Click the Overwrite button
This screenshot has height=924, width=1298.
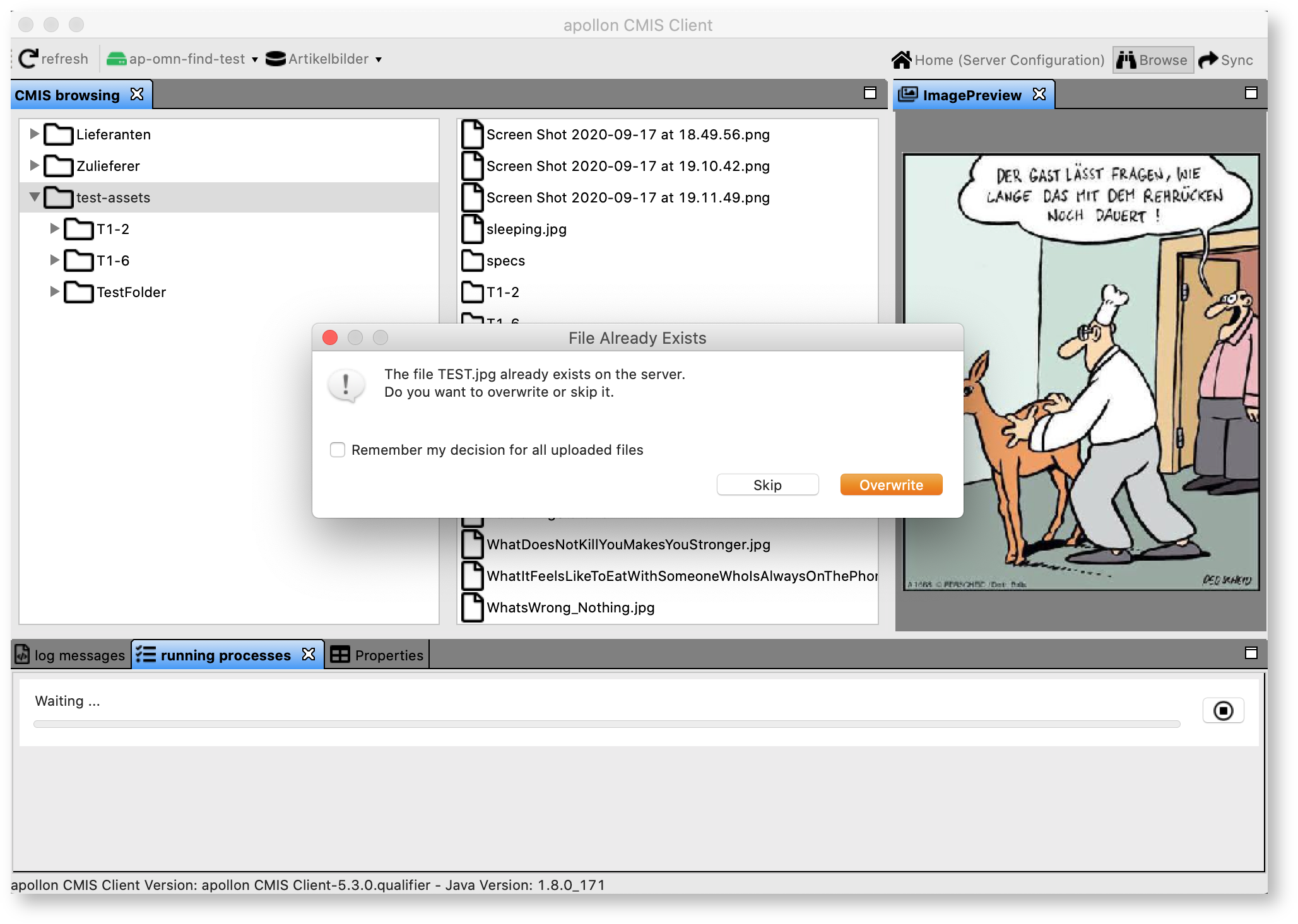(890, 484)
